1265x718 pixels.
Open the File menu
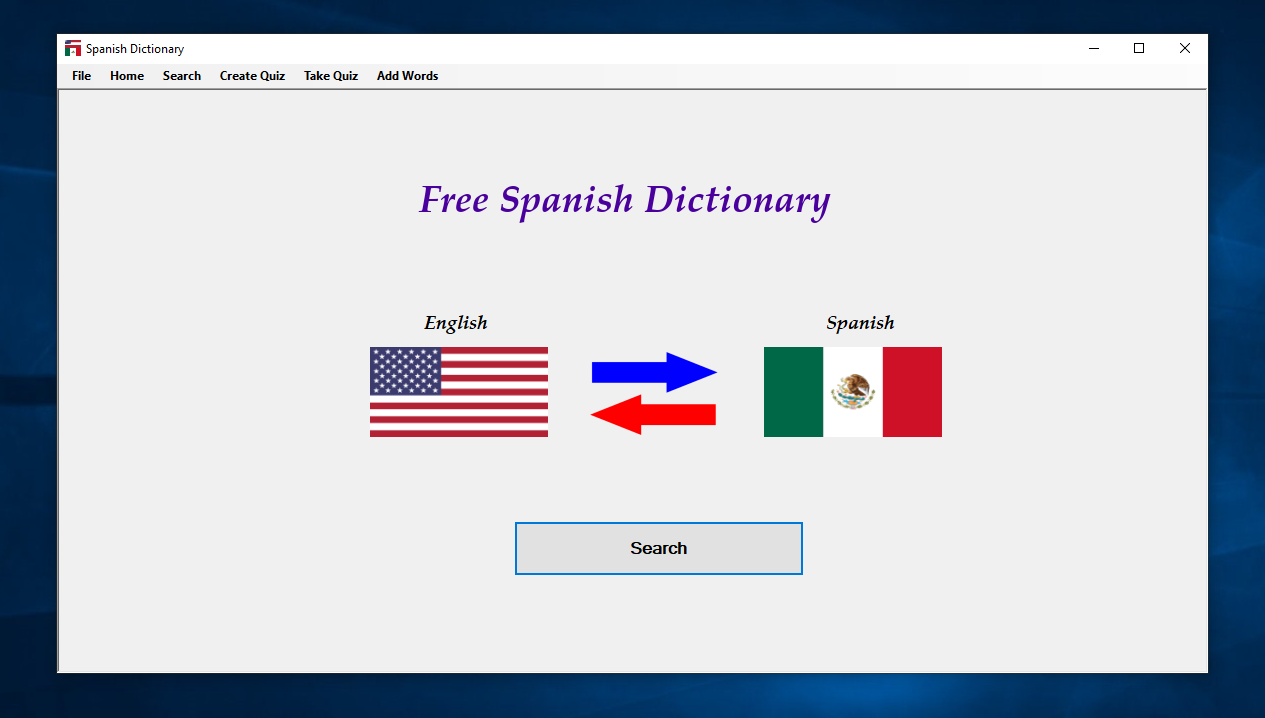pos(81,76)
